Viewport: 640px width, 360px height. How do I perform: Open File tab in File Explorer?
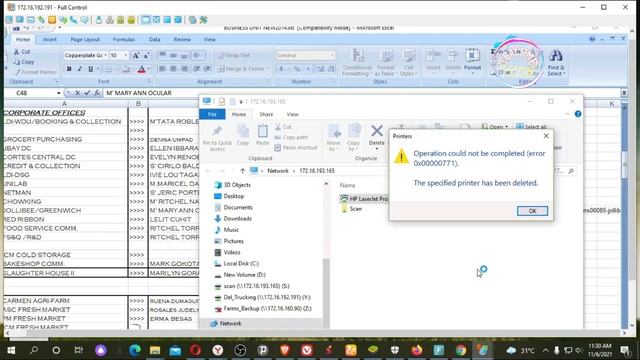pyautogui.click(x=212, y=114)
